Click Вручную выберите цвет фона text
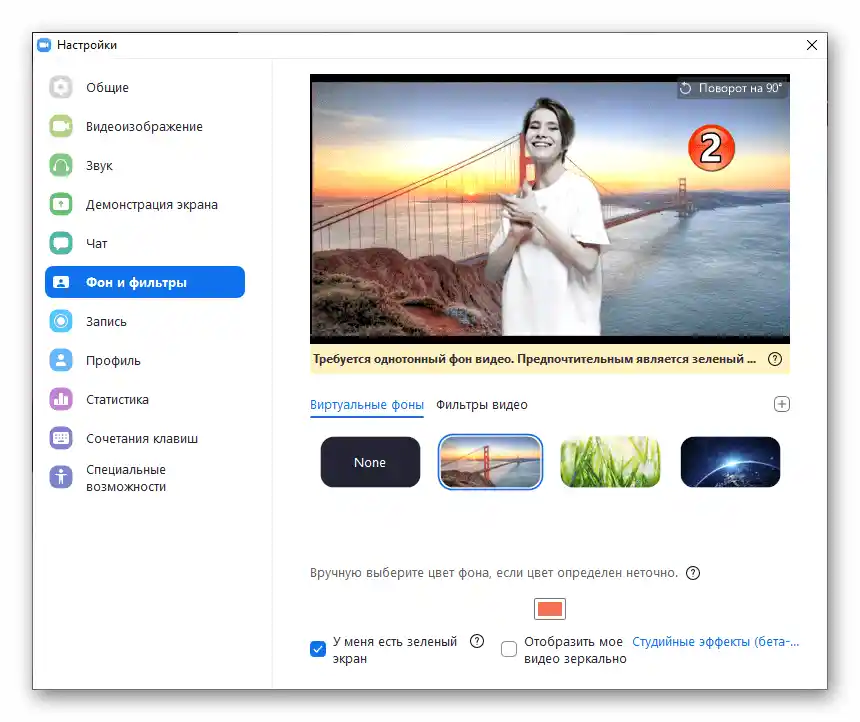860x722 pixels. [x=494, y=573]
